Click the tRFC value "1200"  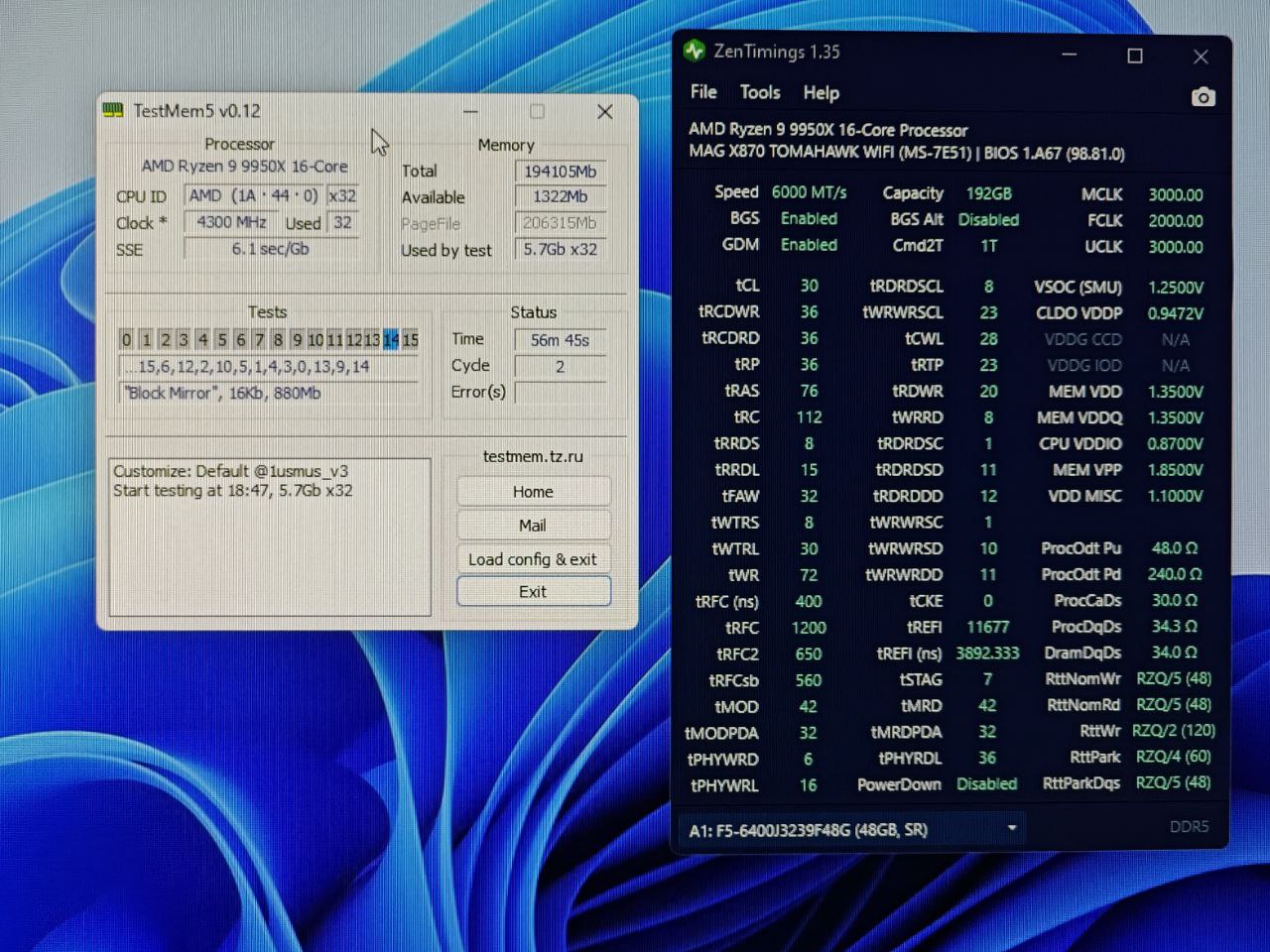click(x=809, y=628)
